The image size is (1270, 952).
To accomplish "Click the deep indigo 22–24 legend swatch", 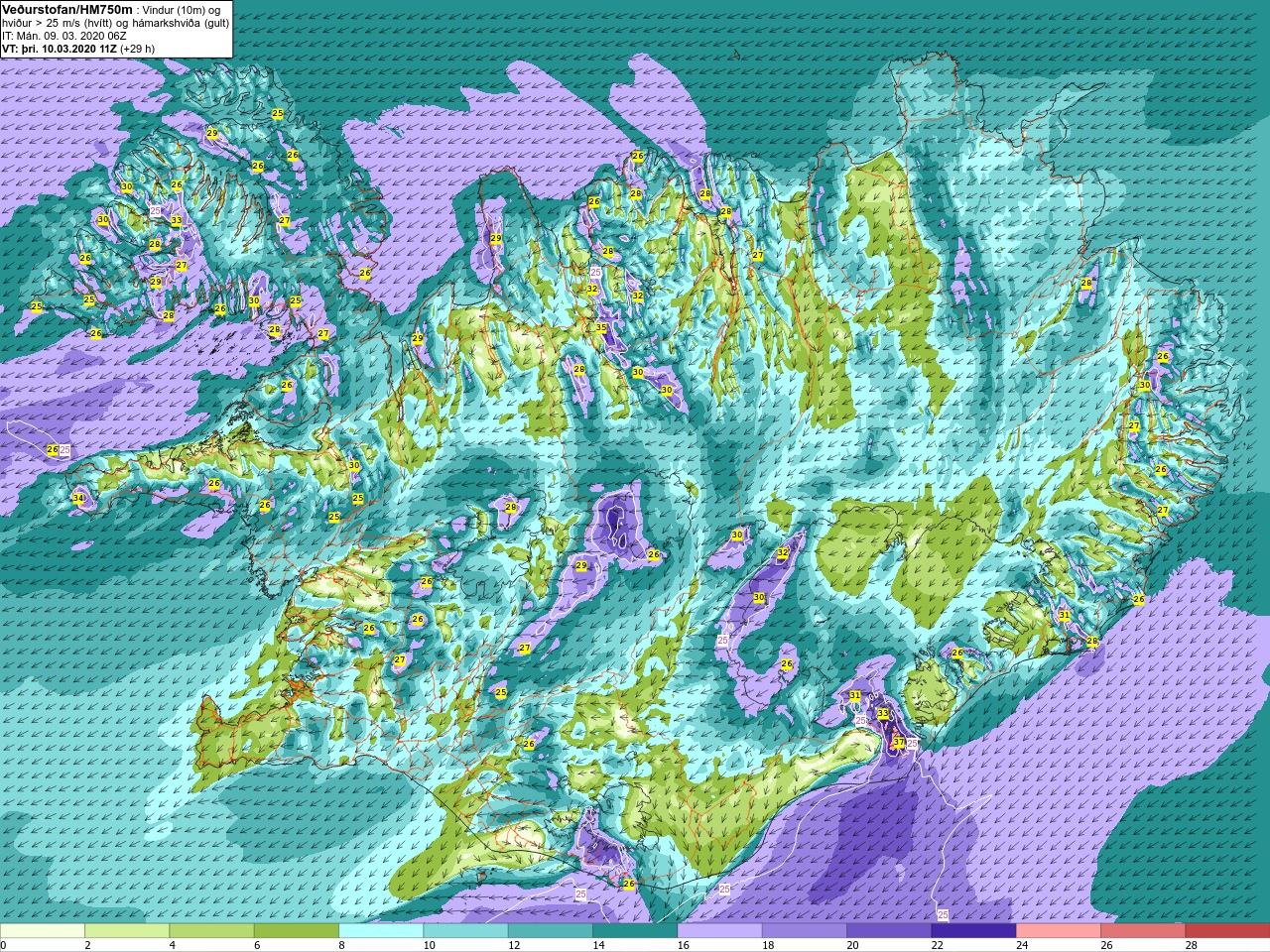I will pyautogui.click(x=973, y=931).
